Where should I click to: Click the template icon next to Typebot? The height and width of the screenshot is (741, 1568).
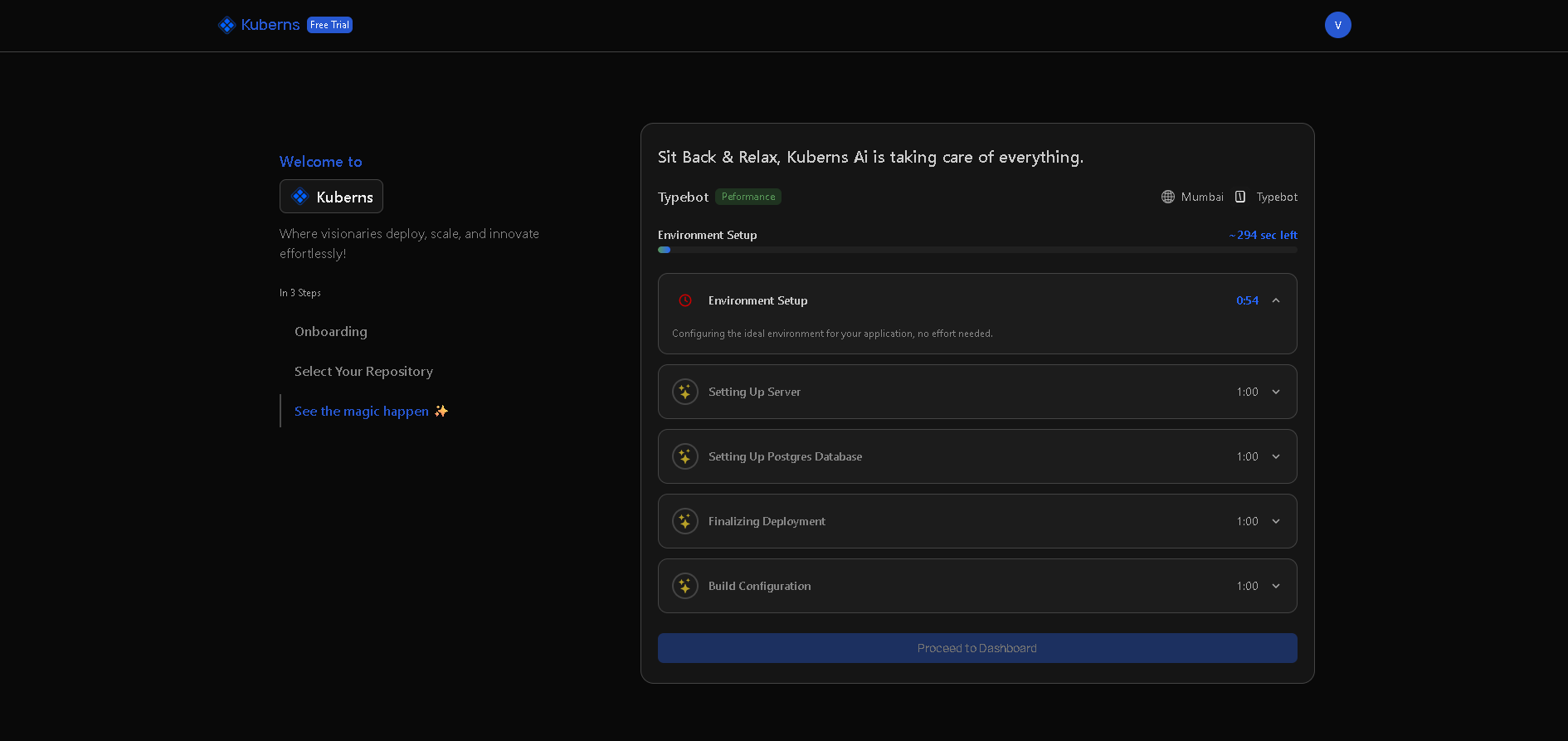click(x=1240, y=197)
